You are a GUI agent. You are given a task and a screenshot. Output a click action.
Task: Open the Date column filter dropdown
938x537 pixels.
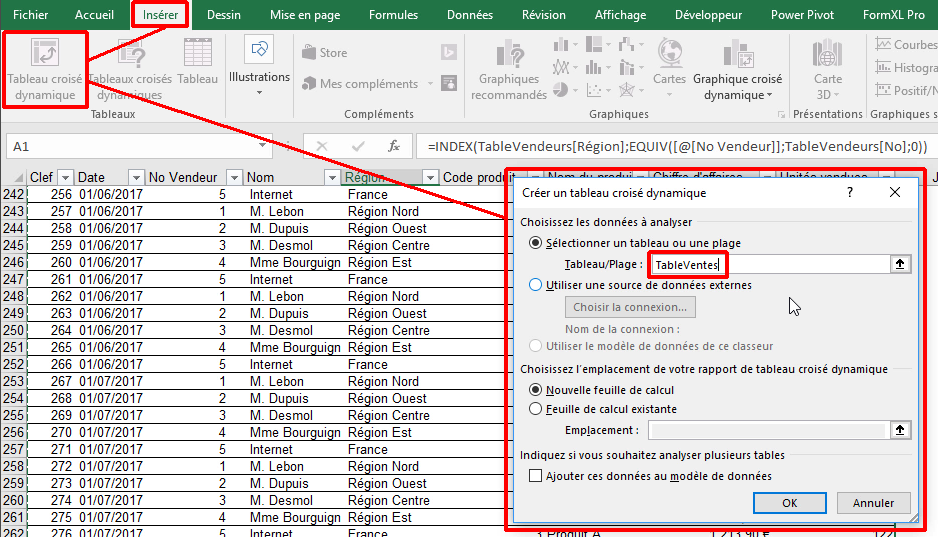(136, 177)
